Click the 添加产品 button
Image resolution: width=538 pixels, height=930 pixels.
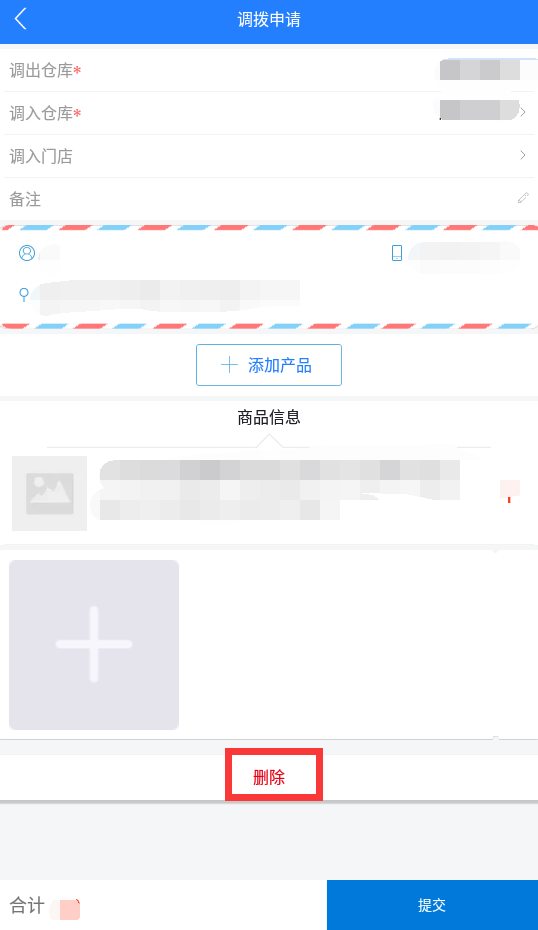click(x=269, y=365)
